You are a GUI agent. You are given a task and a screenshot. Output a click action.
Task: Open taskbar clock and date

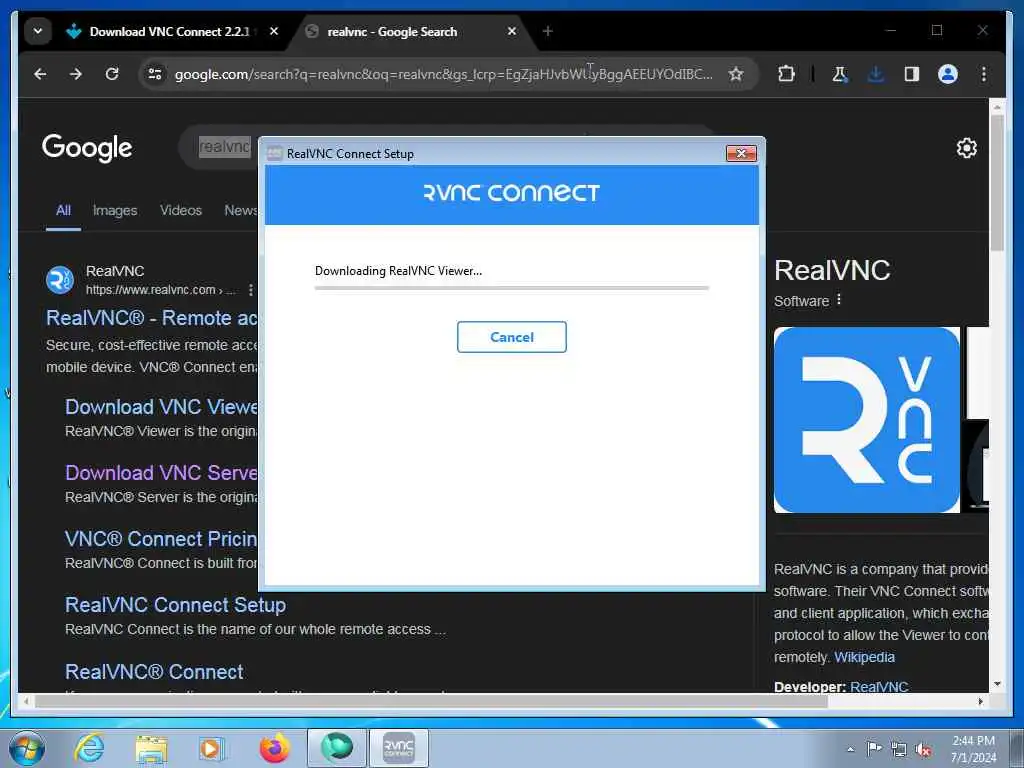[x=973, y=749]
